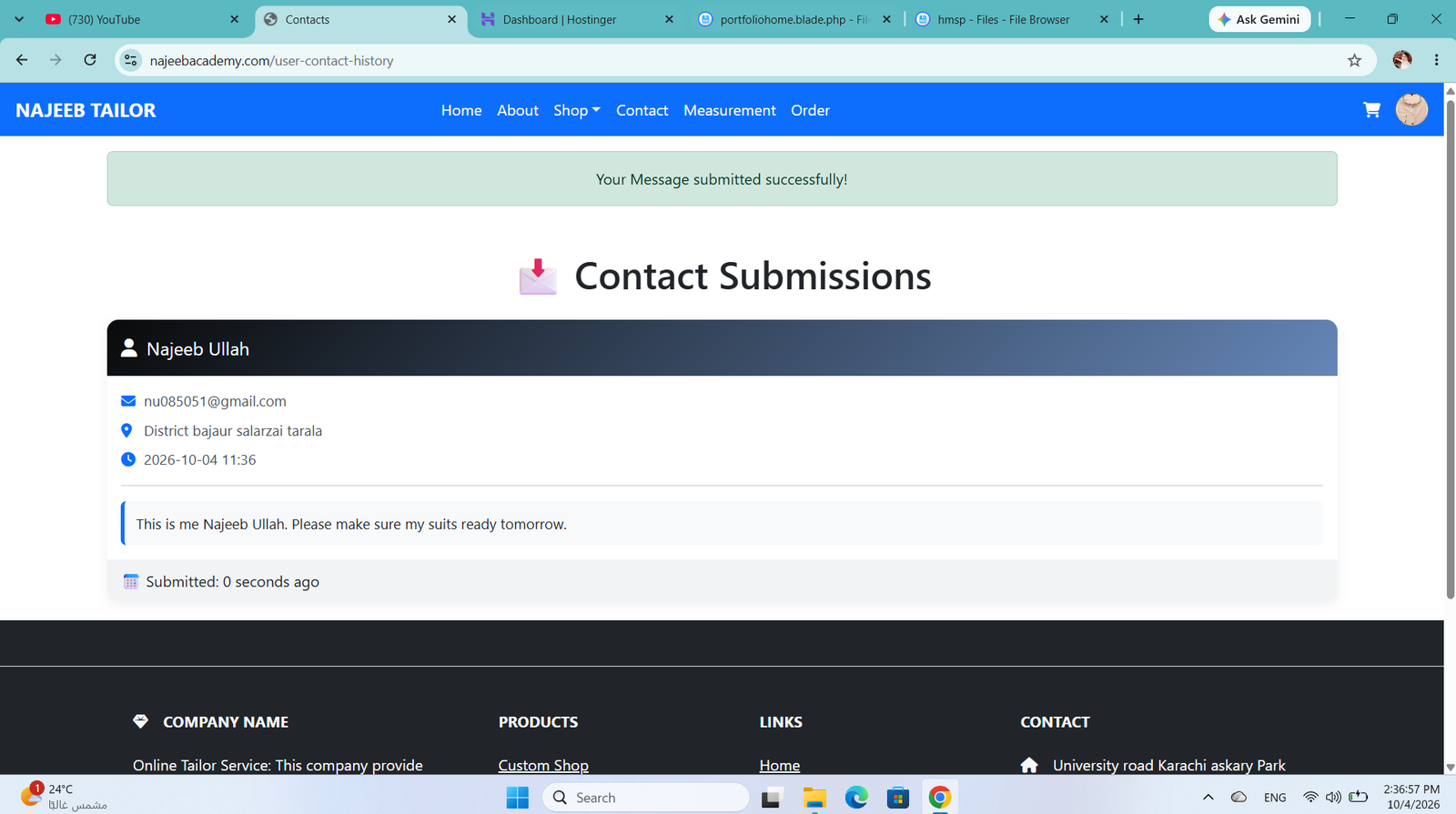View site information icon in address bar

131,60
